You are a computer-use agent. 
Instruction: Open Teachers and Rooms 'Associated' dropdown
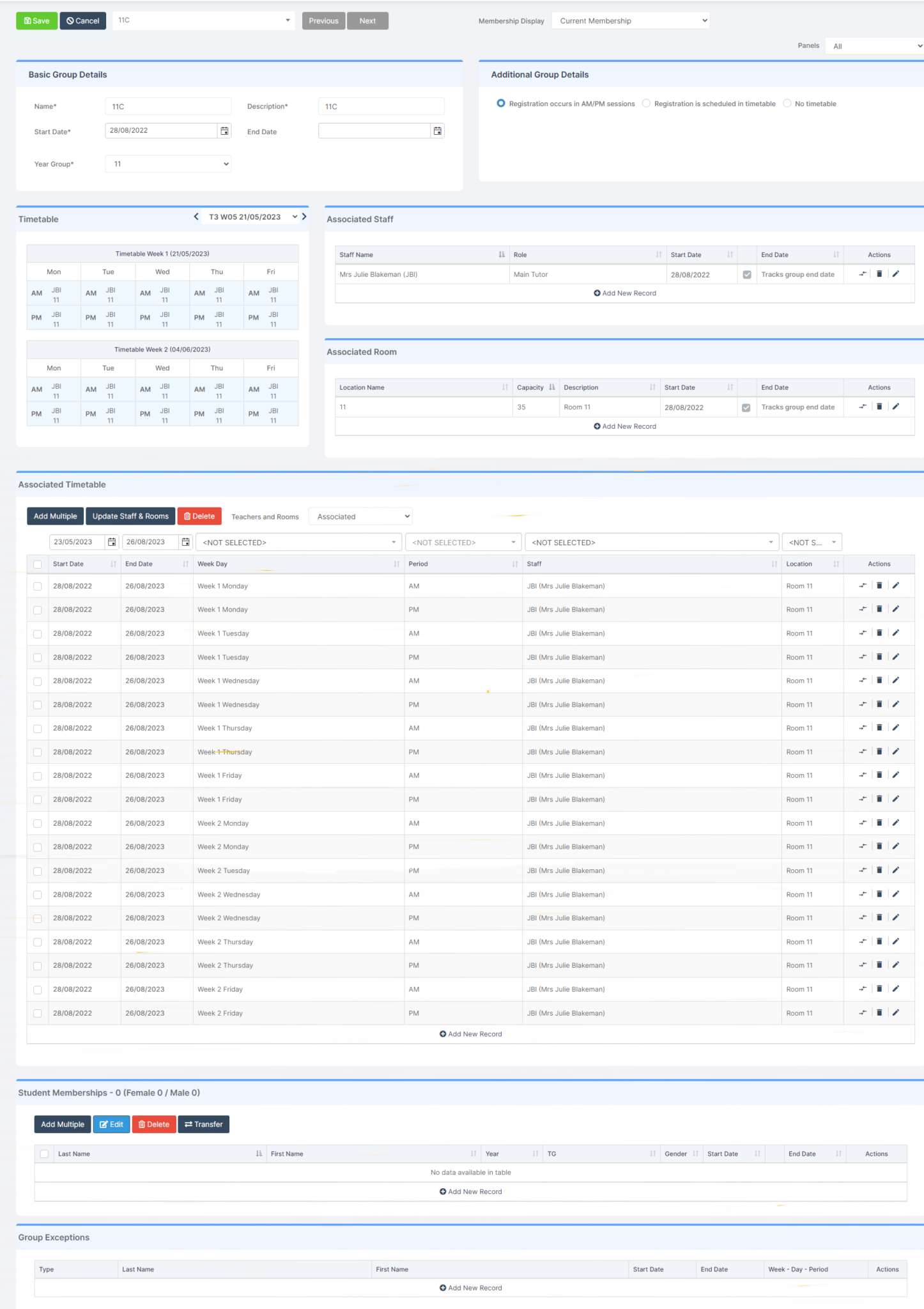coord(360,516)
